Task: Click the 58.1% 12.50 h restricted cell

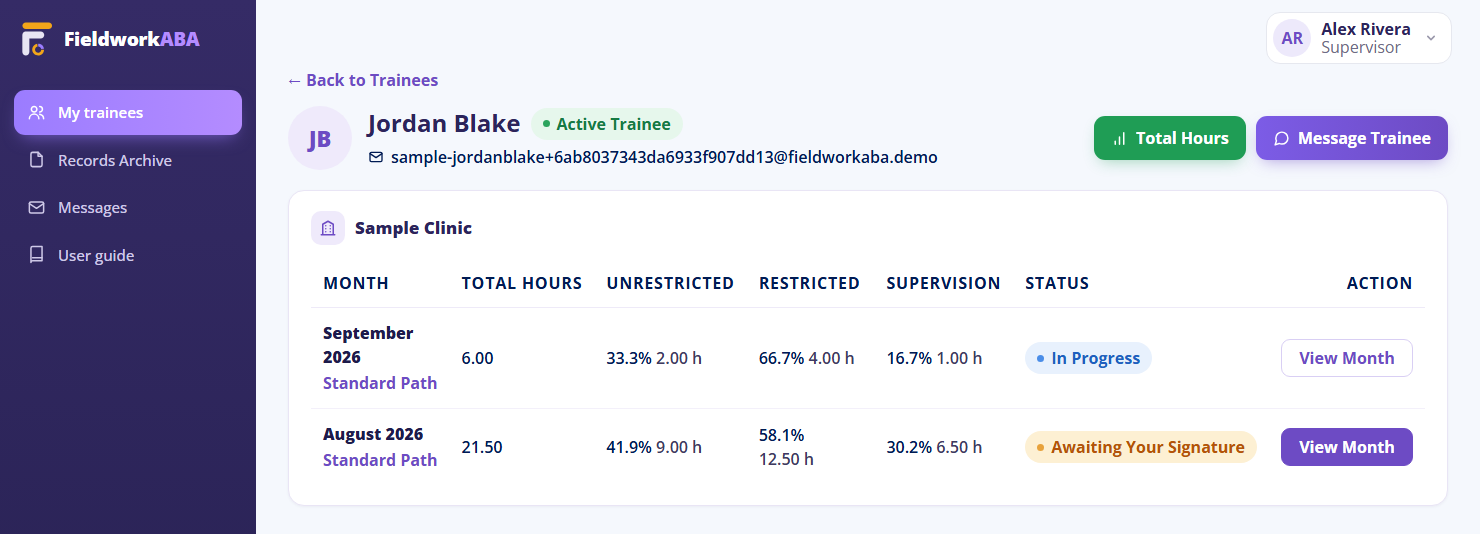Action: (x=787, y=447)
